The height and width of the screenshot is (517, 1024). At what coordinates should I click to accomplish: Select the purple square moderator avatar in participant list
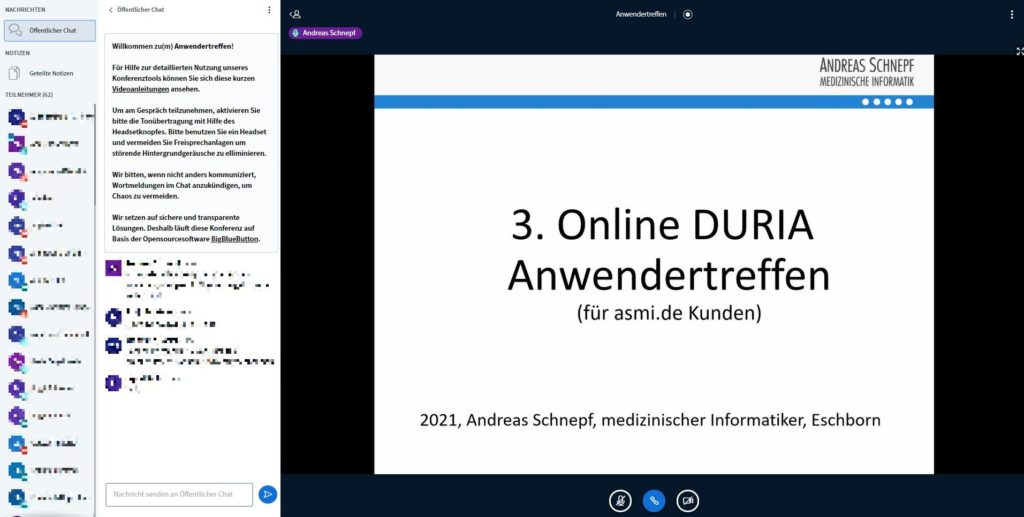click(17, 144)
